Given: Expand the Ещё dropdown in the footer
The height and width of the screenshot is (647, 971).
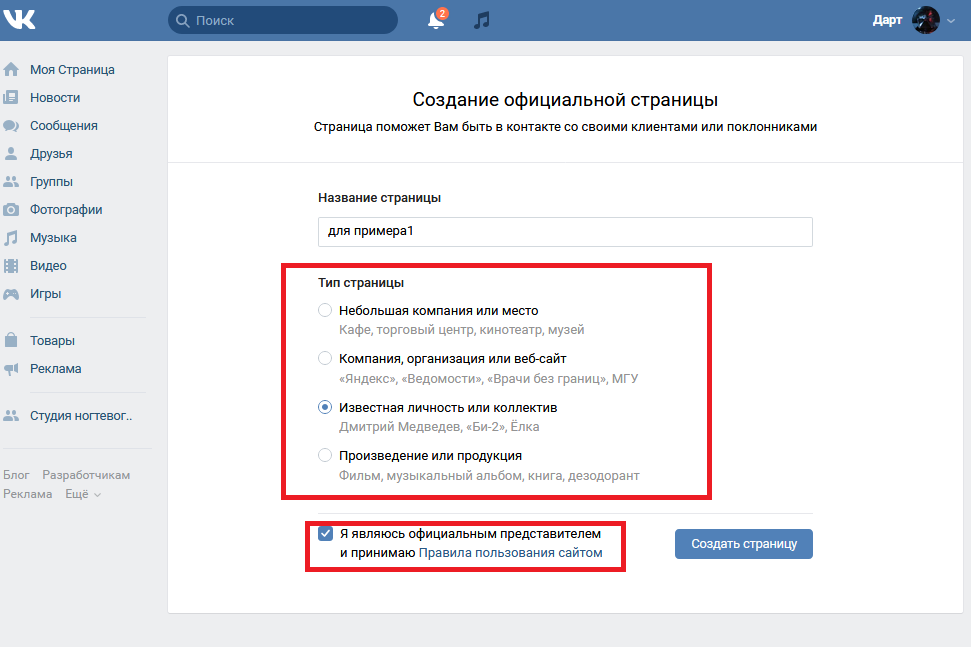Looking at the screenshot, I should coord(83,494).
